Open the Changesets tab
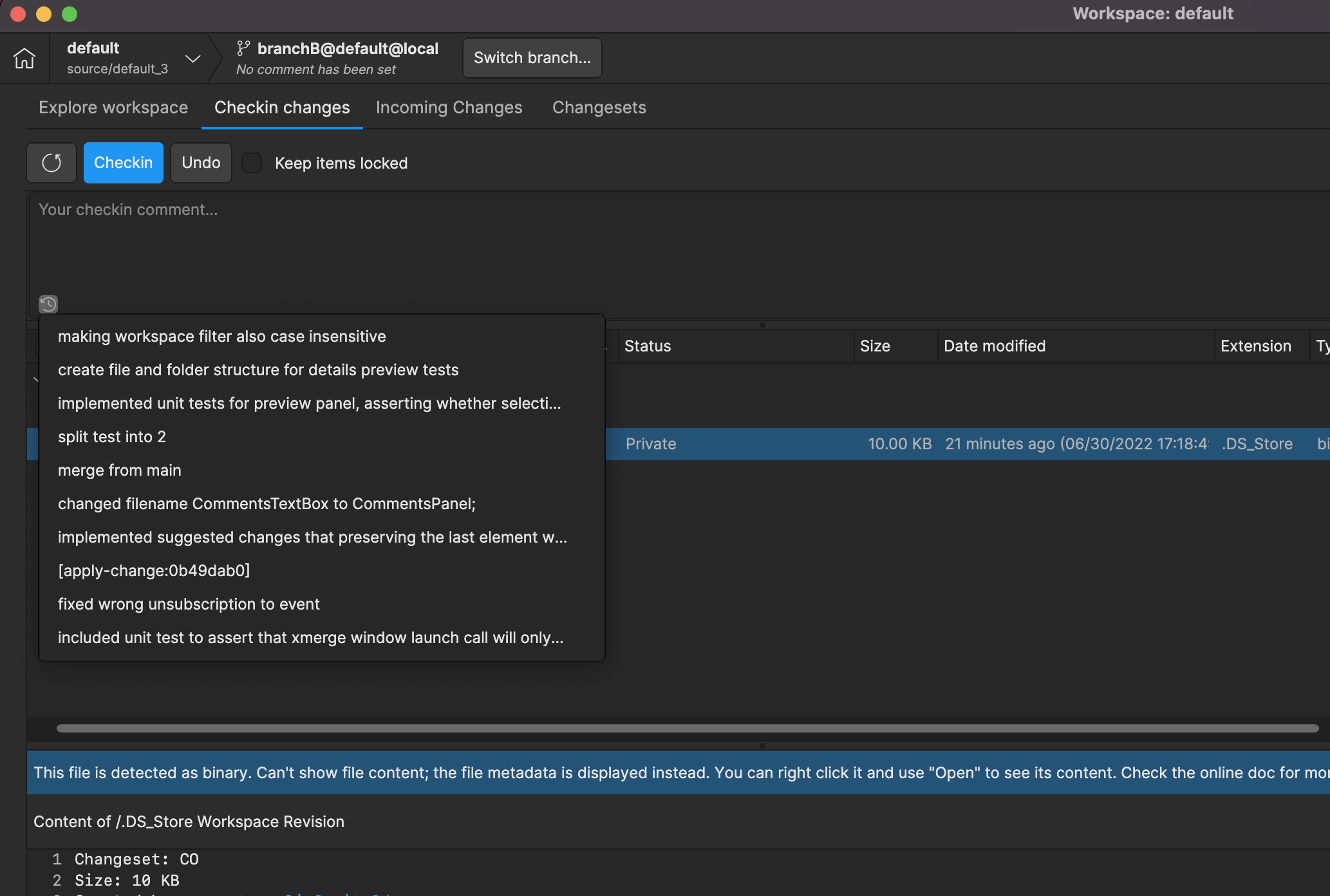The image size is (1330, 896). pyautogui.click(x=599, y=107)
